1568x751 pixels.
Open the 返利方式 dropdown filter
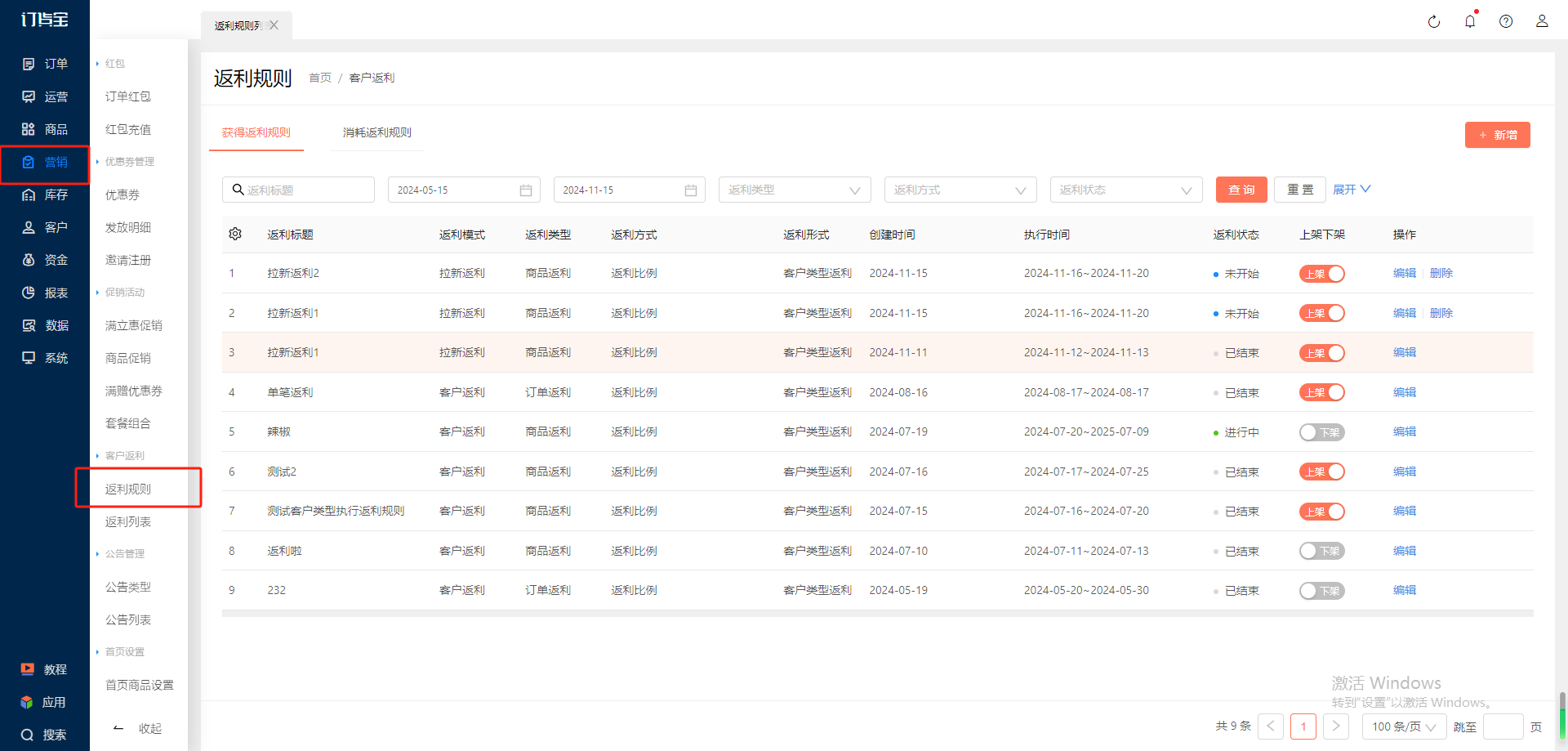coord(960,190)
